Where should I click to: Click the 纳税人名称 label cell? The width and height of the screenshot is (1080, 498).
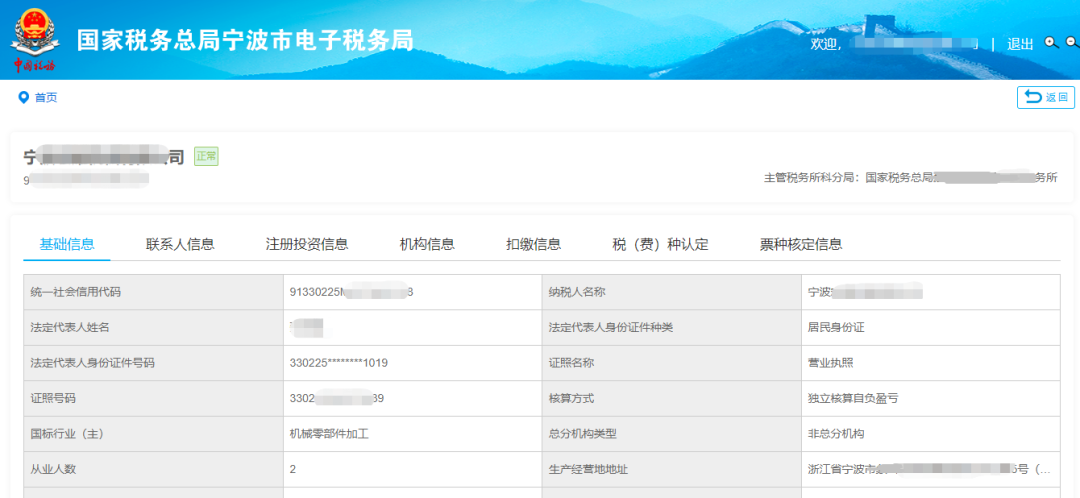(672, 292)
